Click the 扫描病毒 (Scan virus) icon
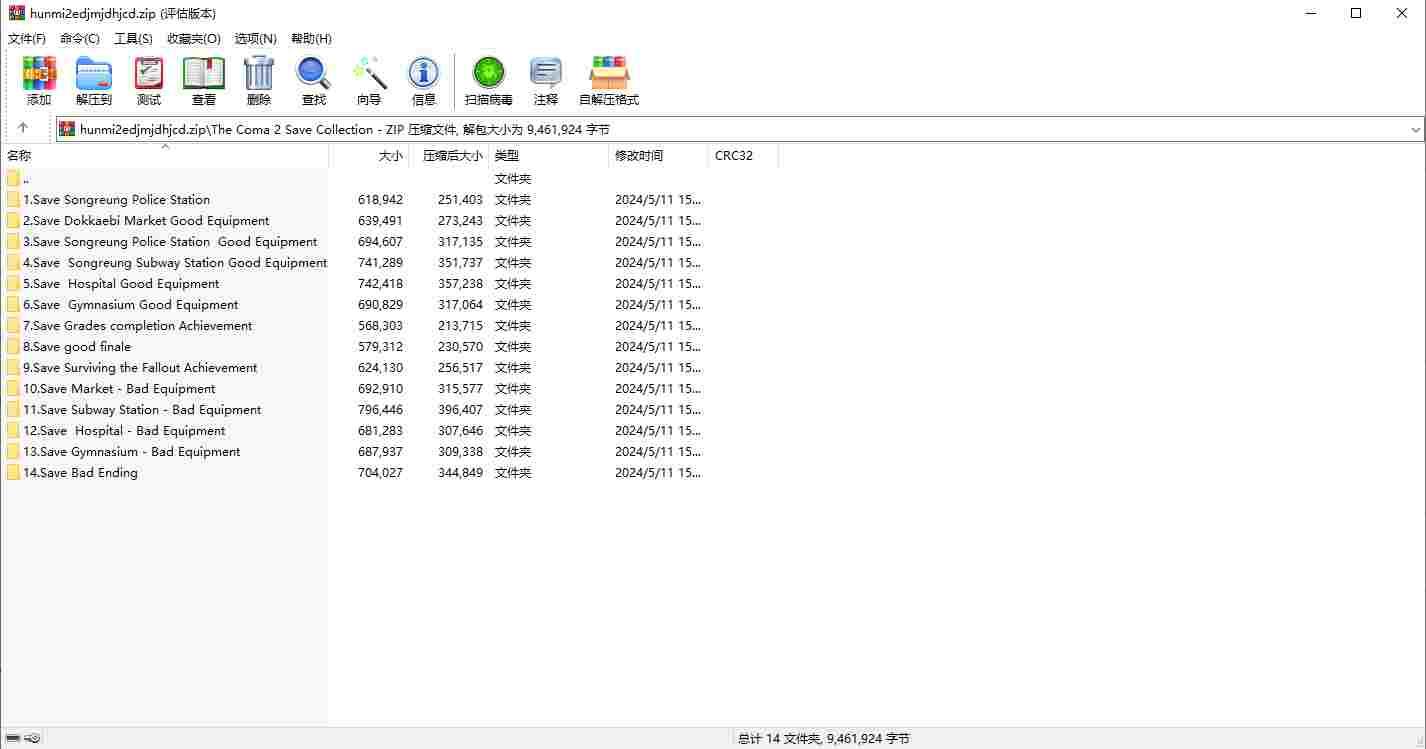The width and height of the screenshot is (1426, 749). 489,81
